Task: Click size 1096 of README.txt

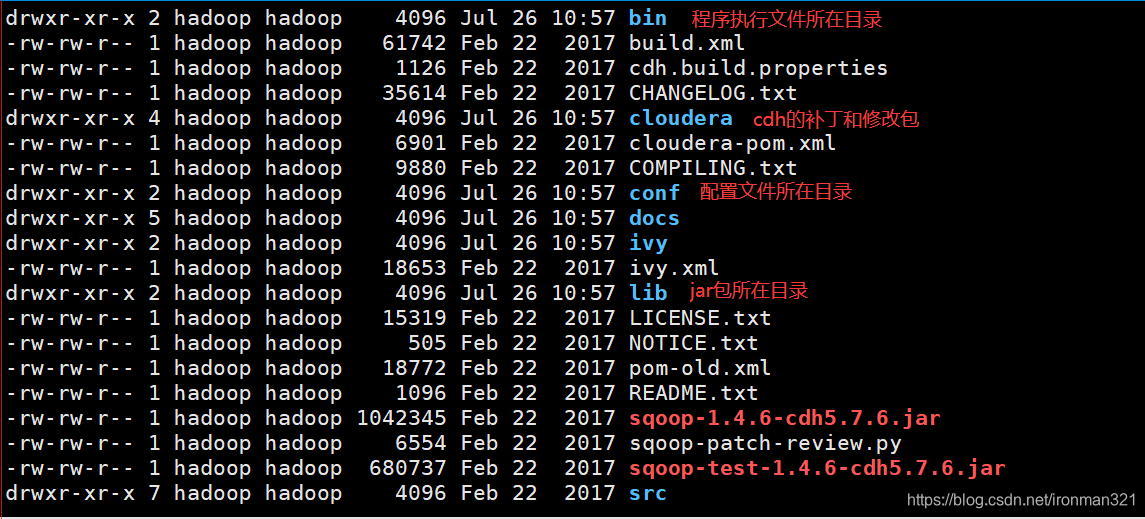Action: tap(421, 393)
